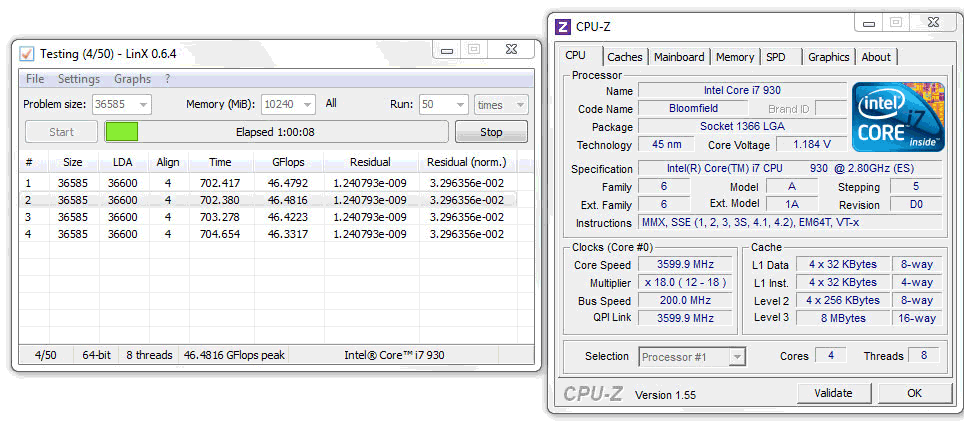Viewport: 964px width, 422px height.
Task: Switch to the About tab
Action: tap(876, 57)
